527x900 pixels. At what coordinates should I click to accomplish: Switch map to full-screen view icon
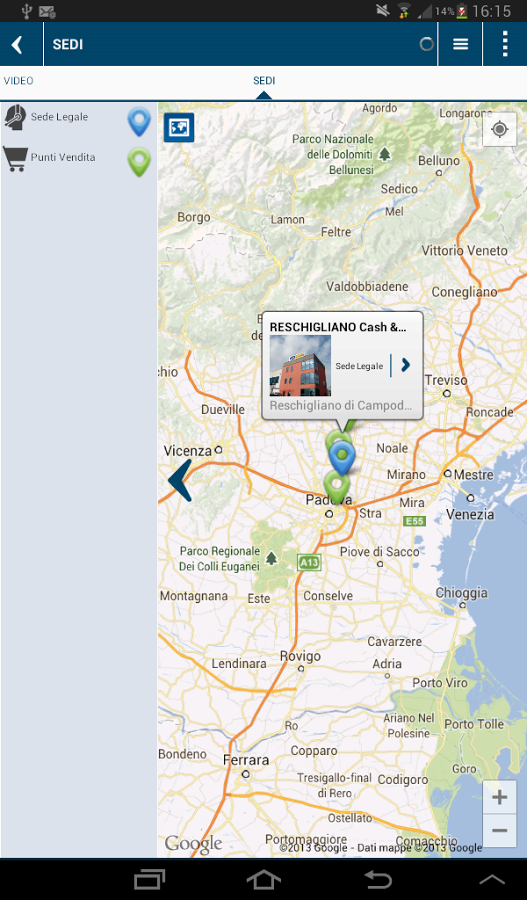(179, 127)
